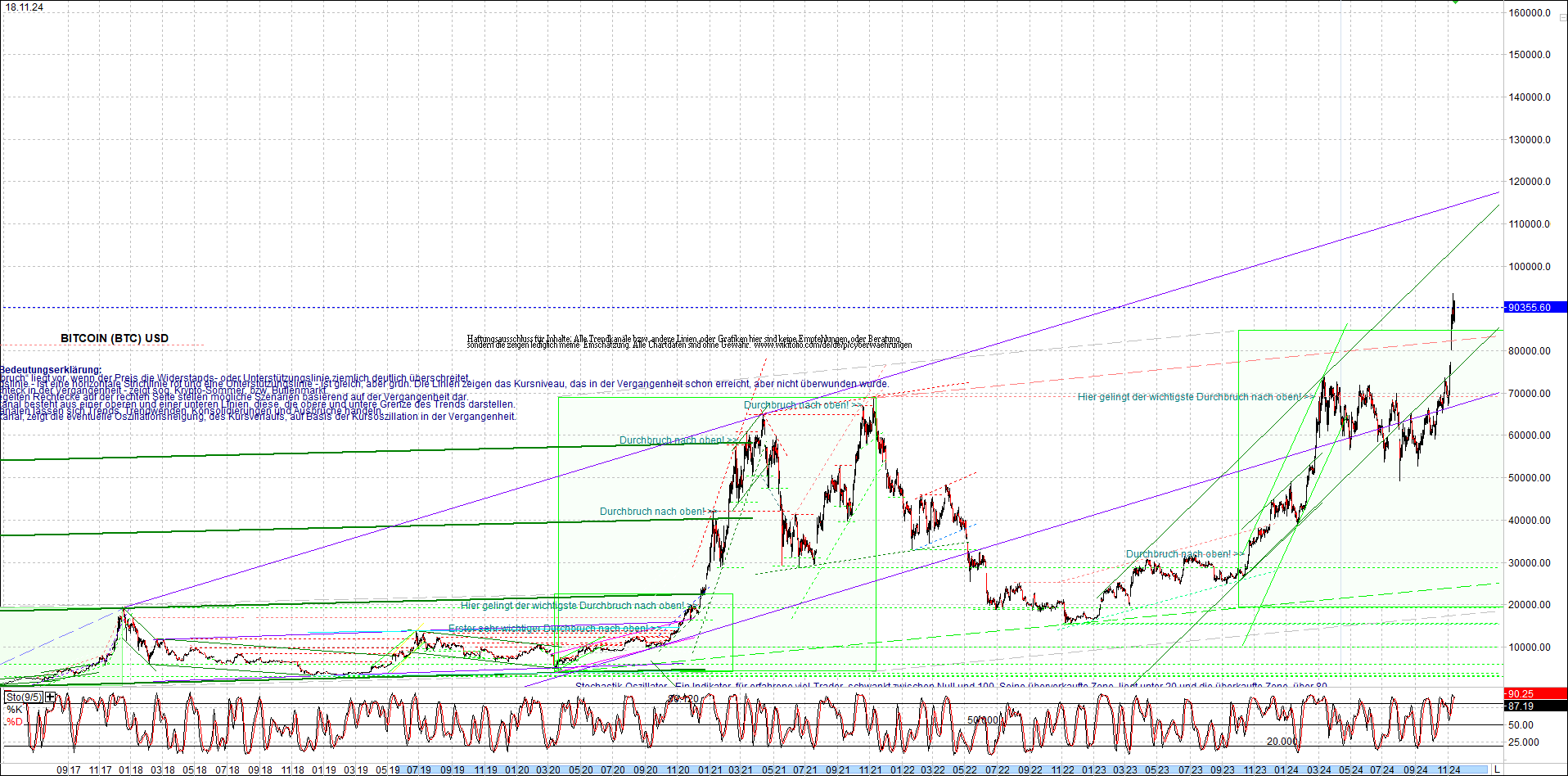
Task: Click the Haftungsausschluss disclaimer text
Action: tap(689, 341)
